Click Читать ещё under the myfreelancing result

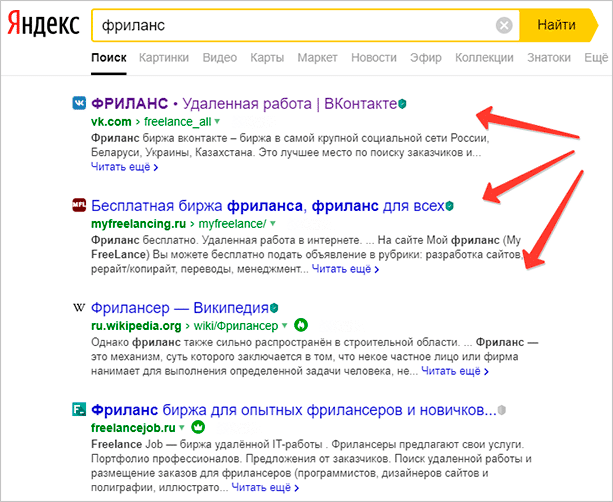[346, 269]
